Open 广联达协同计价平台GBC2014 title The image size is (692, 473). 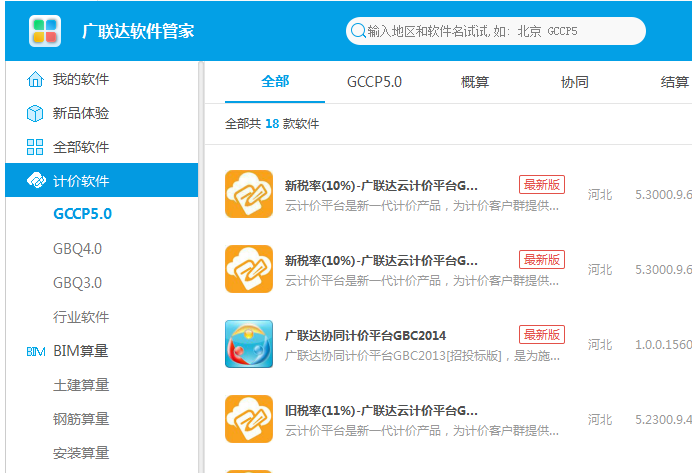click(x=365, y=336)
